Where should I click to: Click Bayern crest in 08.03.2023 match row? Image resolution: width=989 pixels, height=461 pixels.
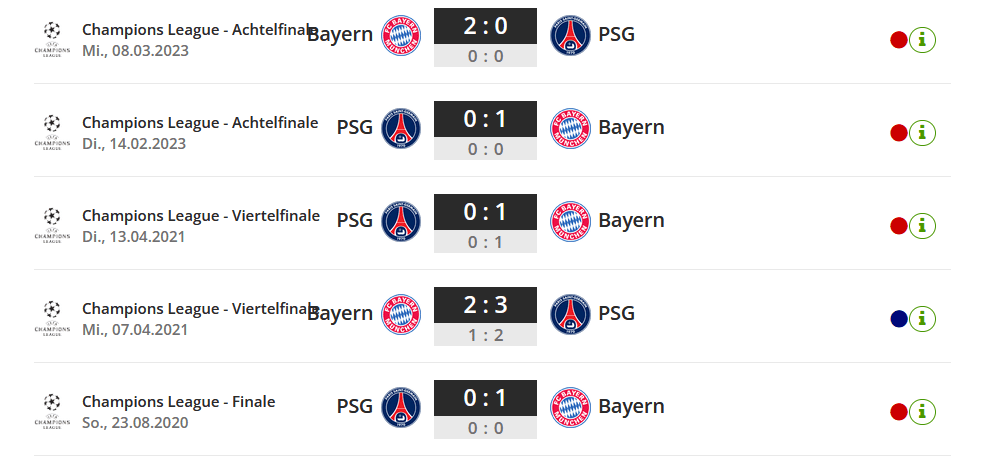tap(401, 35)
